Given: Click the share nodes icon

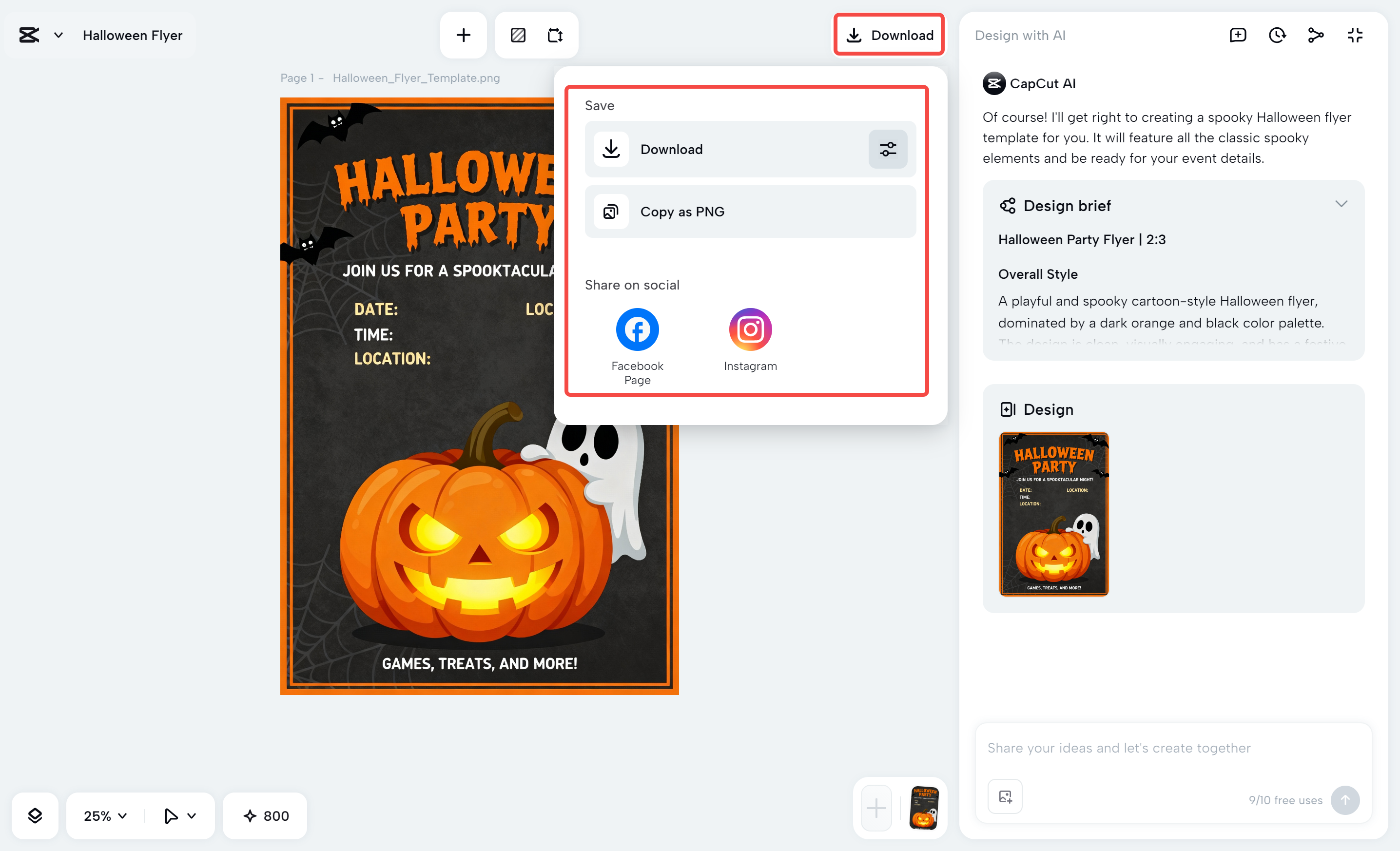Looking at the screenshot, I should pyautogui.click(x=1315, y=35).
